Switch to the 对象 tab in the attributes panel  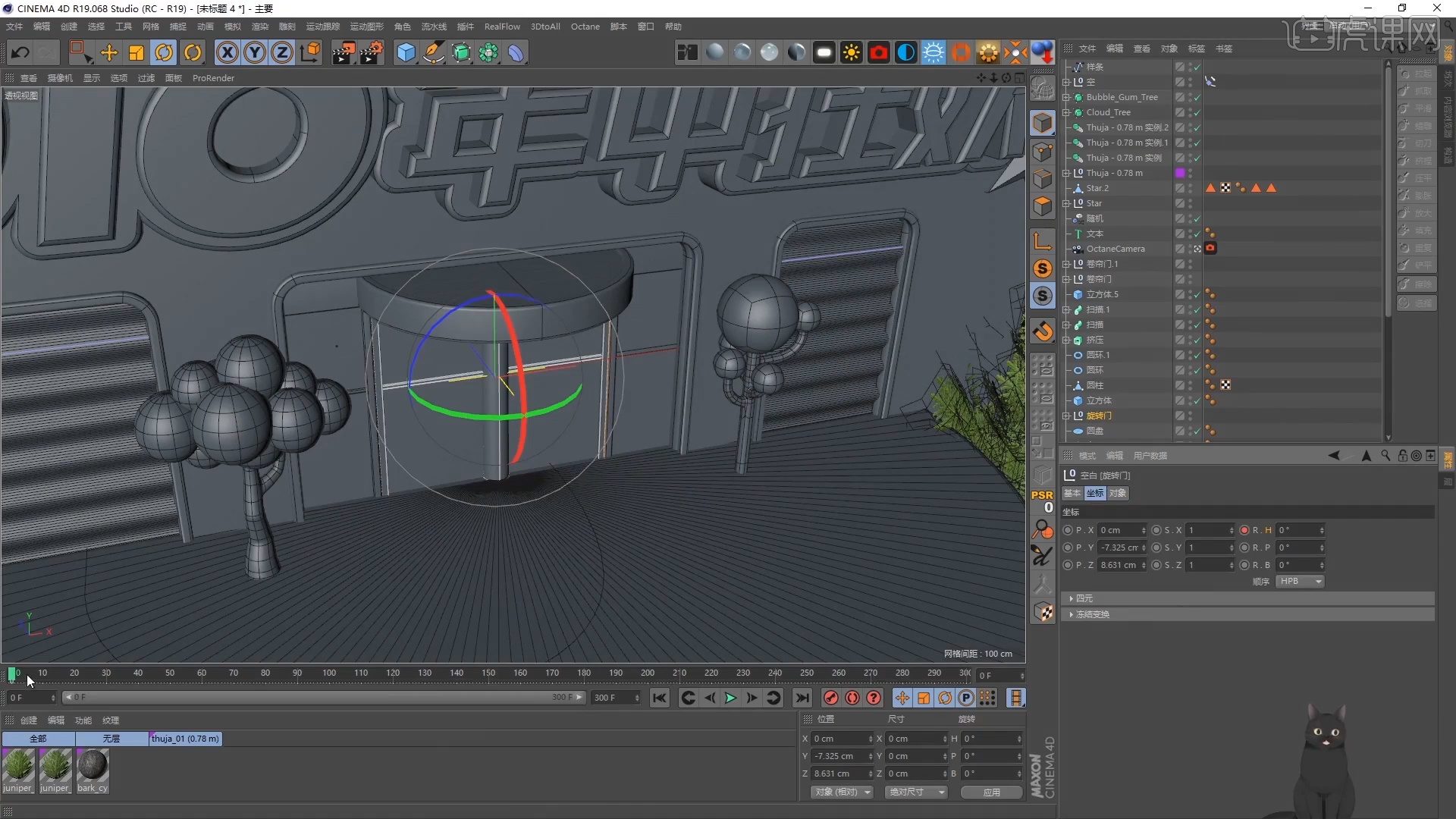[x=1116, y=493]
